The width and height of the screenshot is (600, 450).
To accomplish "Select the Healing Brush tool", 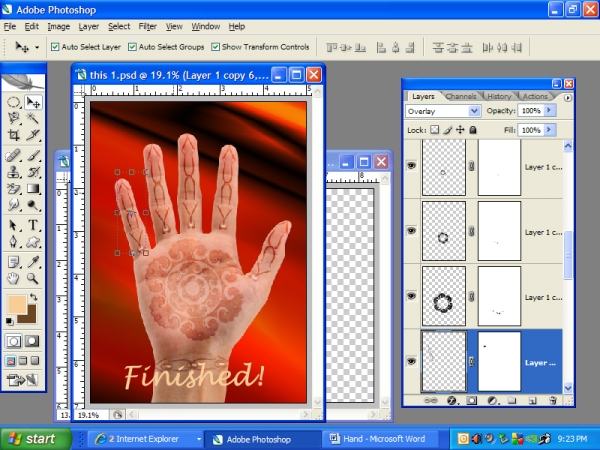I will pos(14,155).
